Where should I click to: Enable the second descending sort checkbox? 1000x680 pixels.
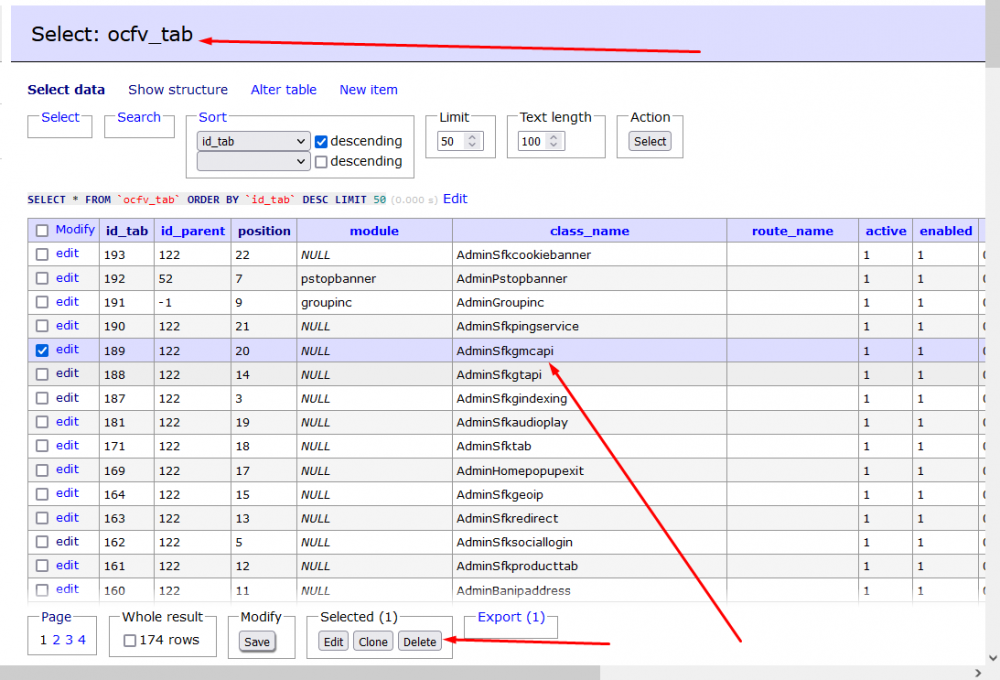tap(321, 162)
